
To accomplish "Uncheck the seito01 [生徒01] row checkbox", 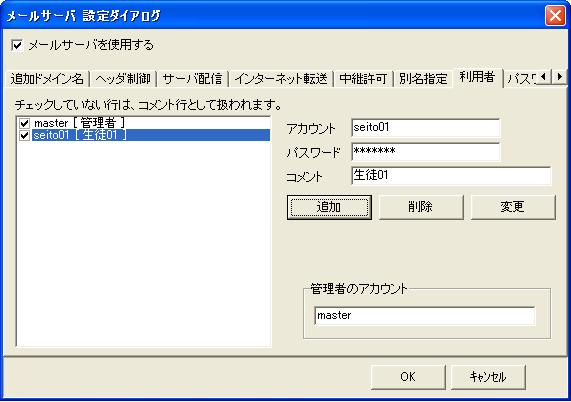I will click(x=24, y=135).
